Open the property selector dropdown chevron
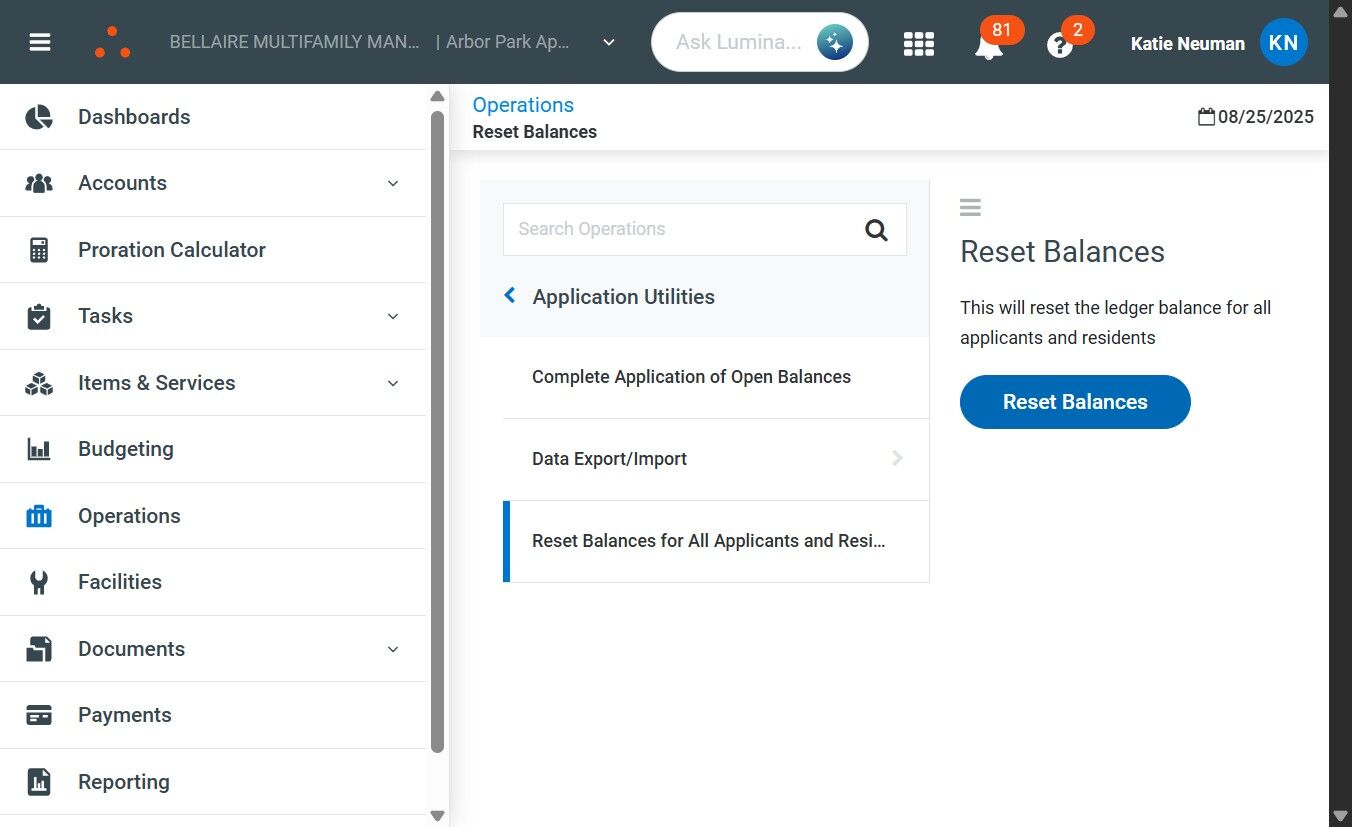This screenshot has width=1352, height=827. pyautogui.click(x=608, y=43)
